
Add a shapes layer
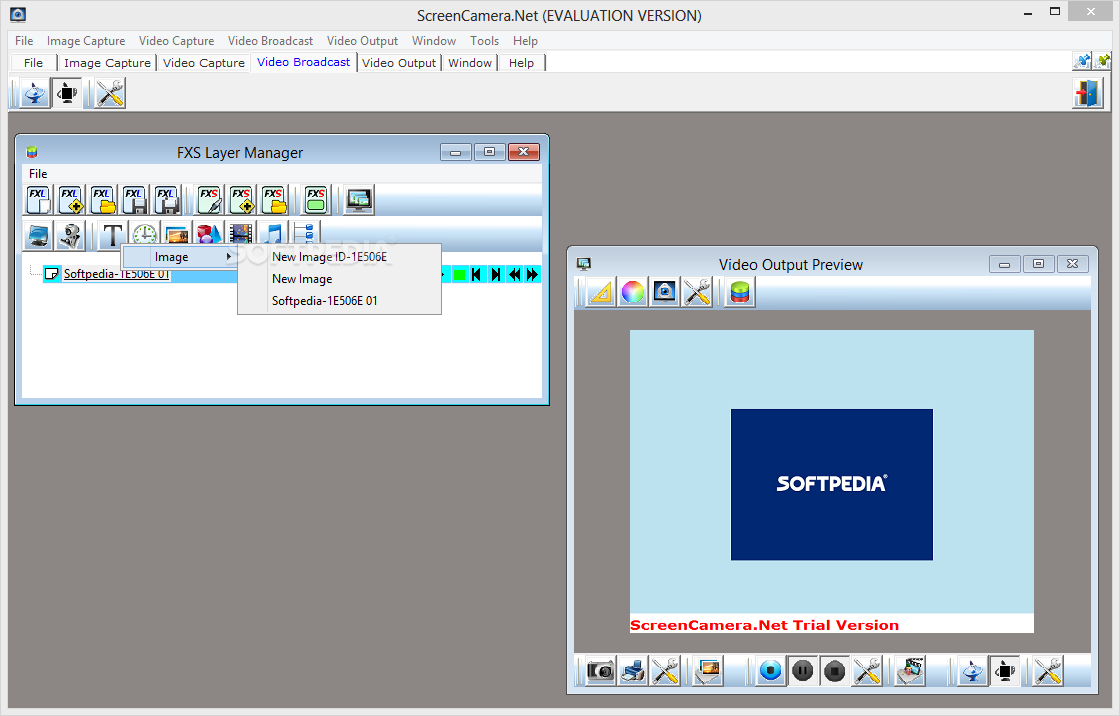pyautogui.click(x=209, y=233)
